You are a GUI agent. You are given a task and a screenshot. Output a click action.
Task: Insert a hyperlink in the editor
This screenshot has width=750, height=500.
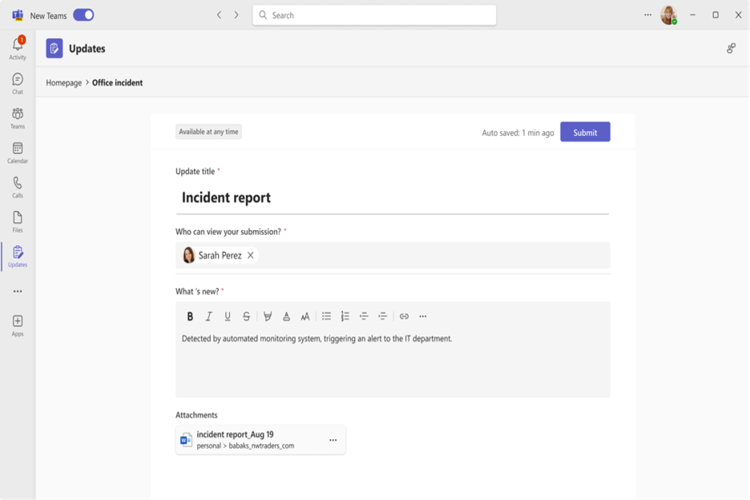tap(404, 316)
